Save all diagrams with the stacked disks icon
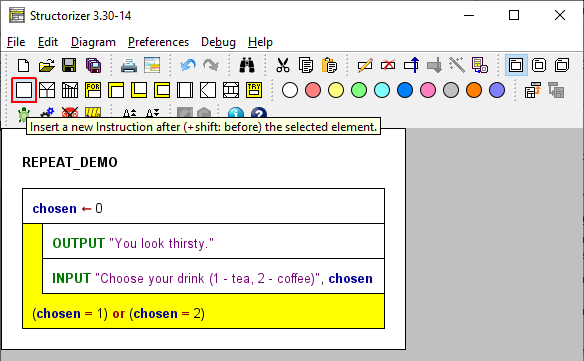This screenshot has height=361, width=584. tap(93, 65)
